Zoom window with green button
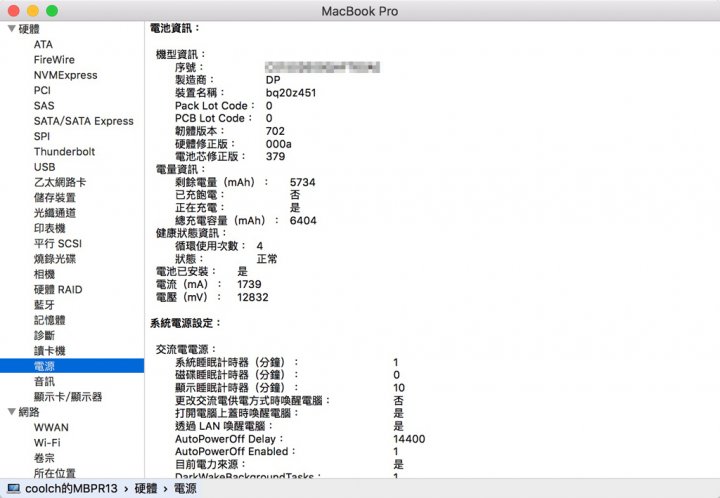Image resolution: width=720 pixels, height=498 pixels. (52, 11)
